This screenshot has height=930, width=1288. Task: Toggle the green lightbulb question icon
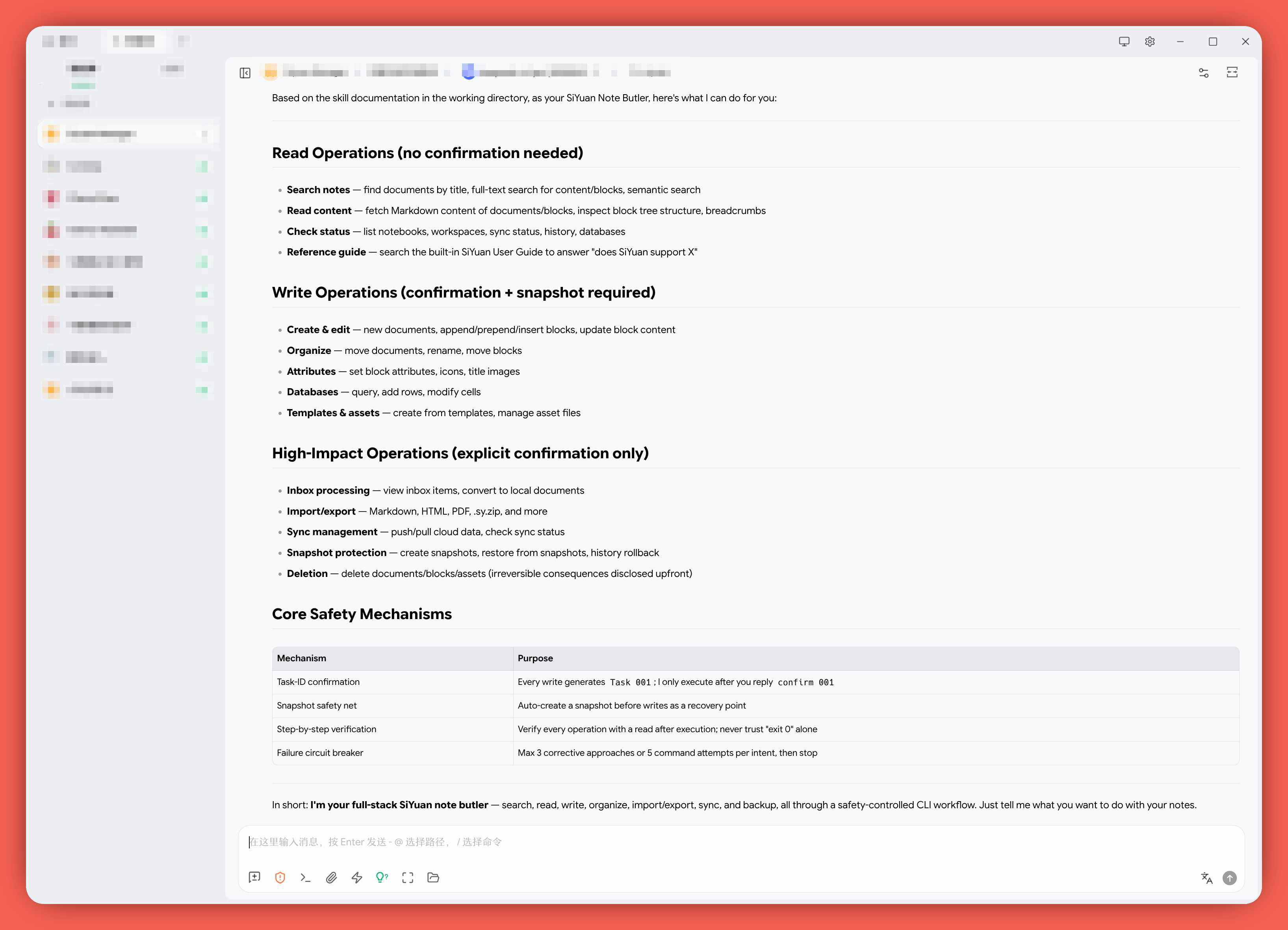pyautogui.click(x=382, y=878)
